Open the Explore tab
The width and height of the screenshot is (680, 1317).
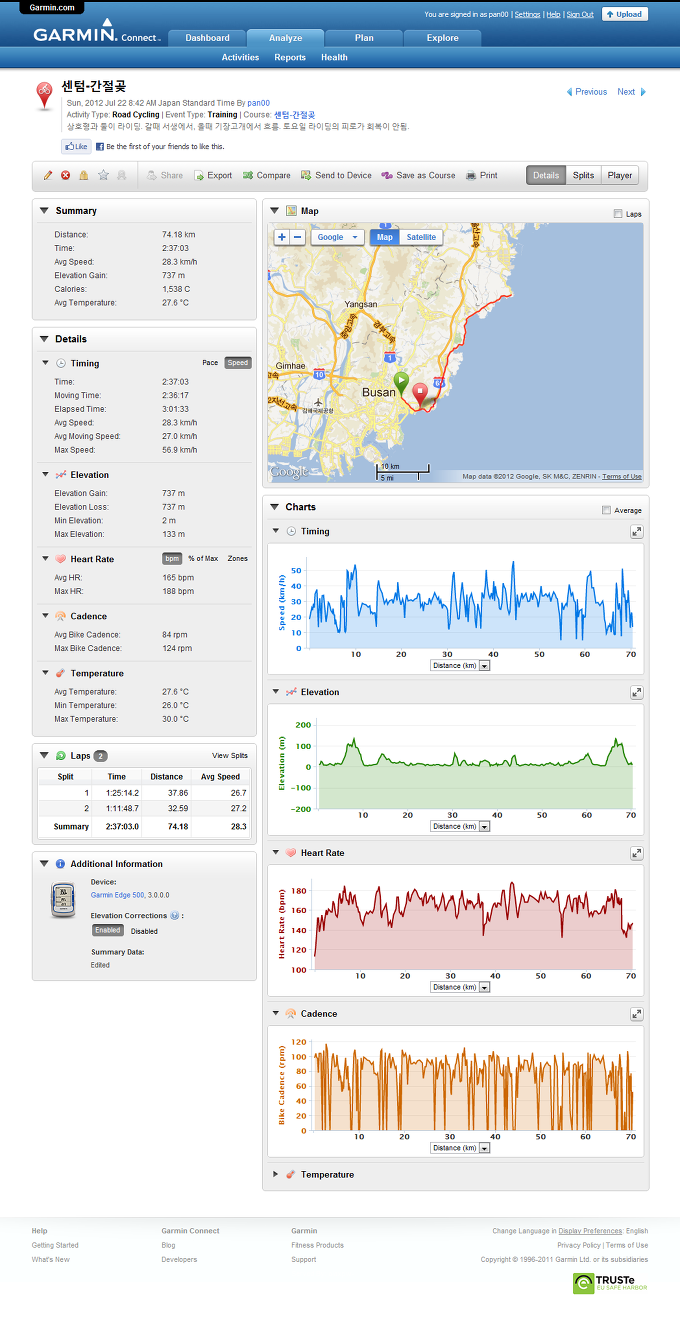pos(442,38)
